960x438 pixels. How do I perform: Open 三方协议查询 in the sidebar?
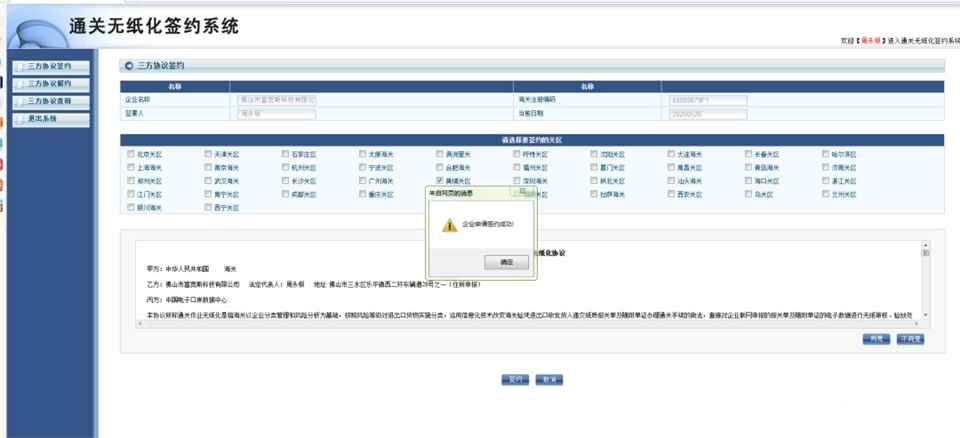[53, 101]
